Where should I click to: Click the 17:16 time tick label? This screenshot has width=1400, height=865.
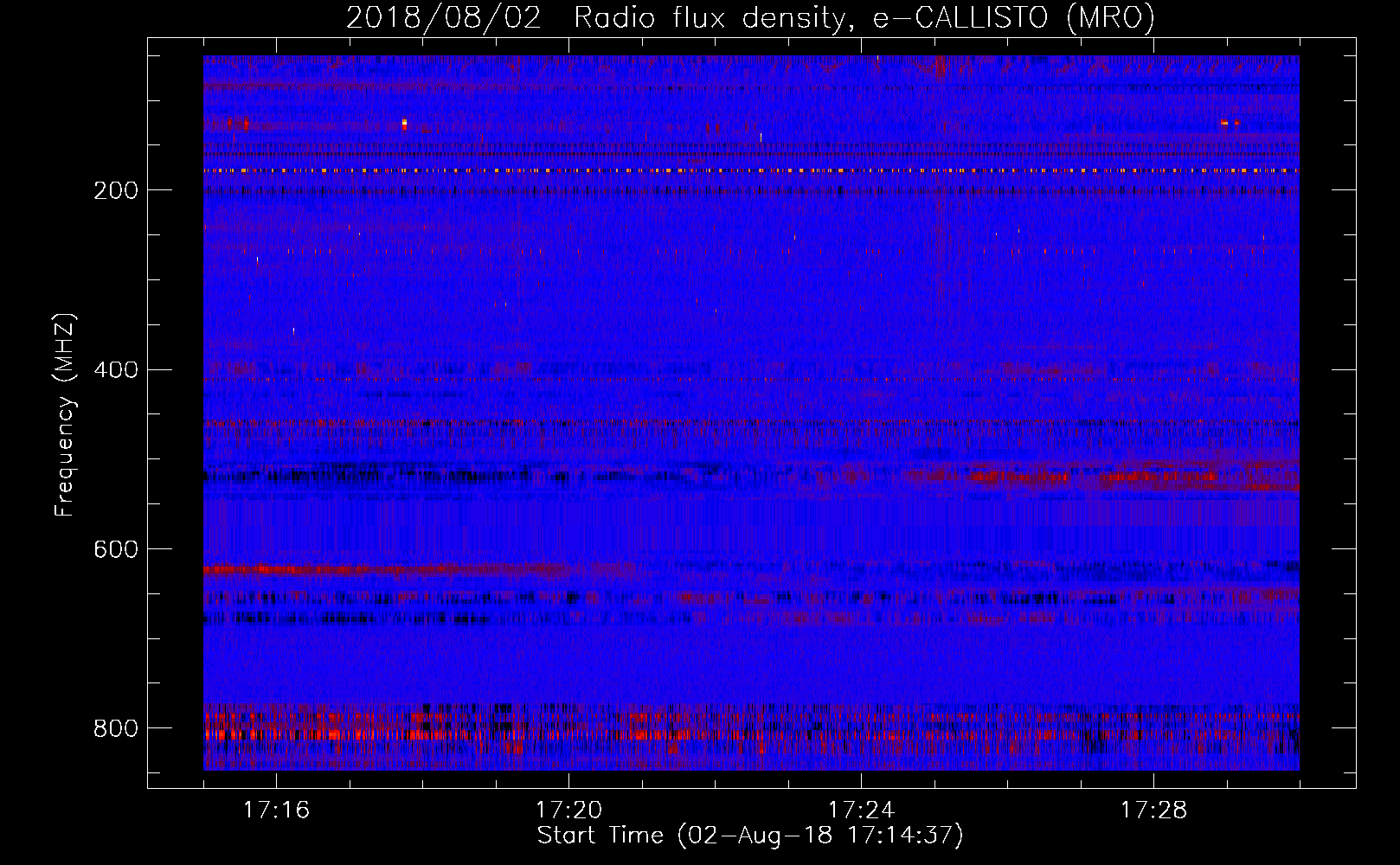pyautogui.click(x=276, y=810)
